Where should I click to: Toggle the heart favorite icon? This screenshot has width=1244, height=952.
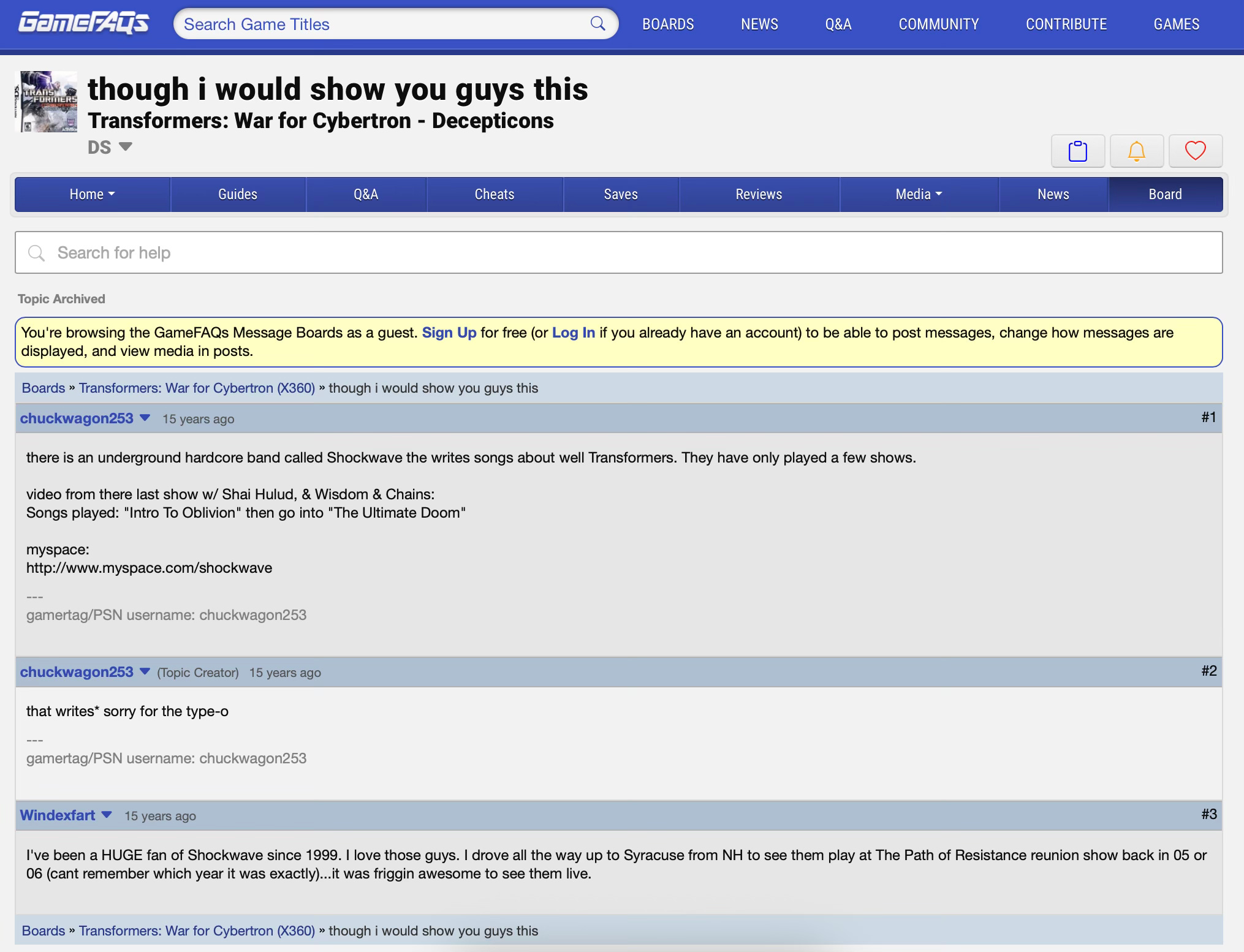(x=1195, y=151)
